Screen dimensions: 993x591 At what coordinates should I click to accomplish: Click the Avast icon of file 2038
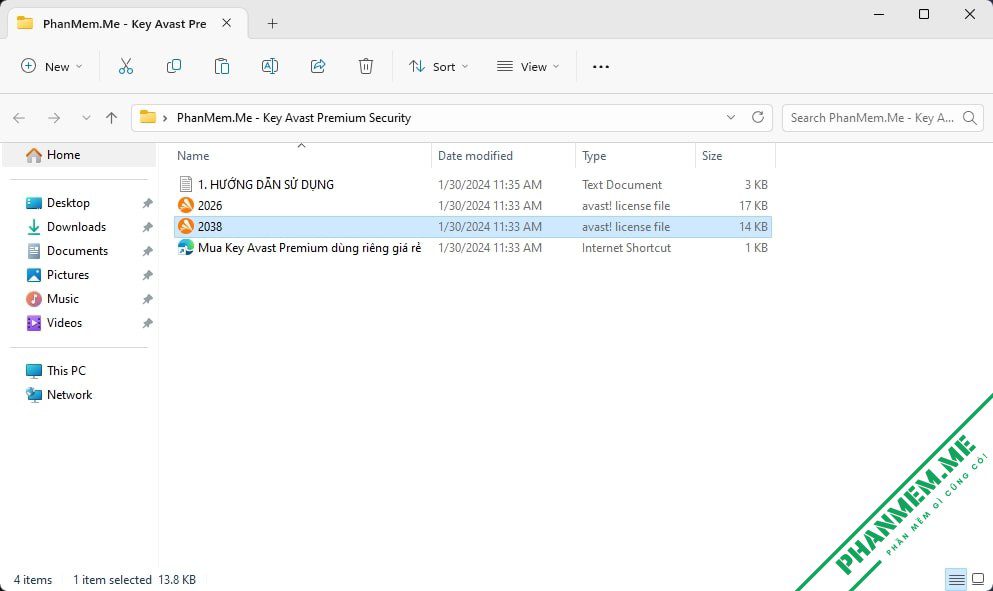pos(186,226)
